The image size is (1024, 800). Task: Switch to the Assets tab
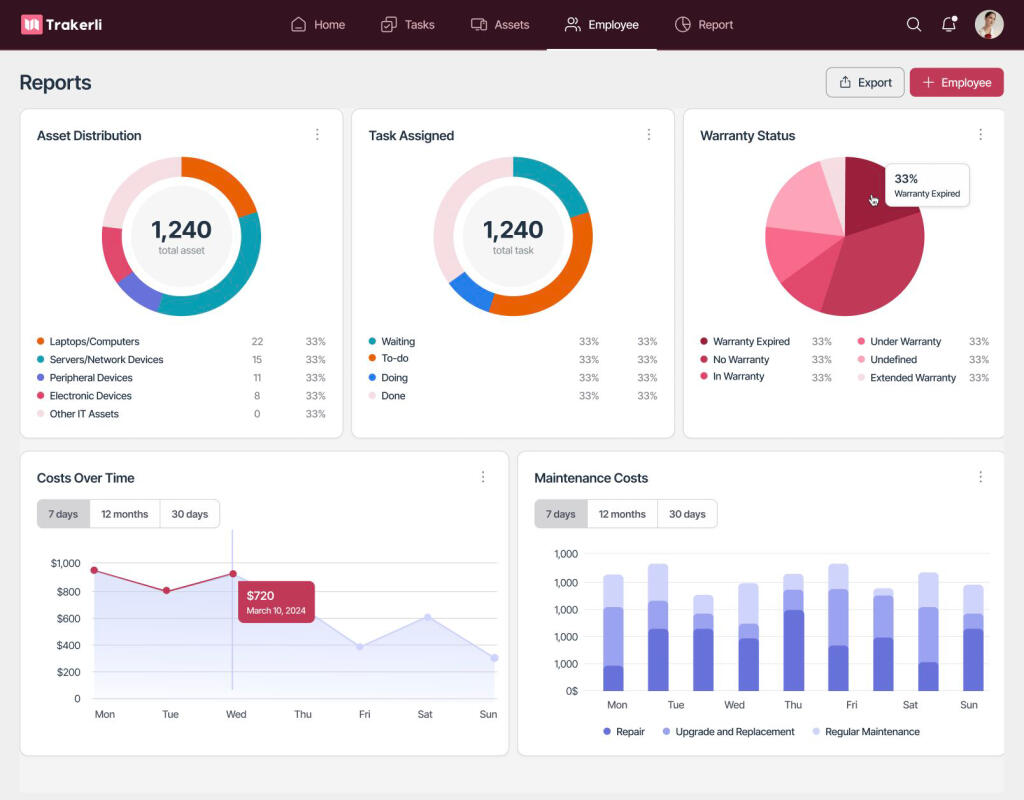point(500,25)
